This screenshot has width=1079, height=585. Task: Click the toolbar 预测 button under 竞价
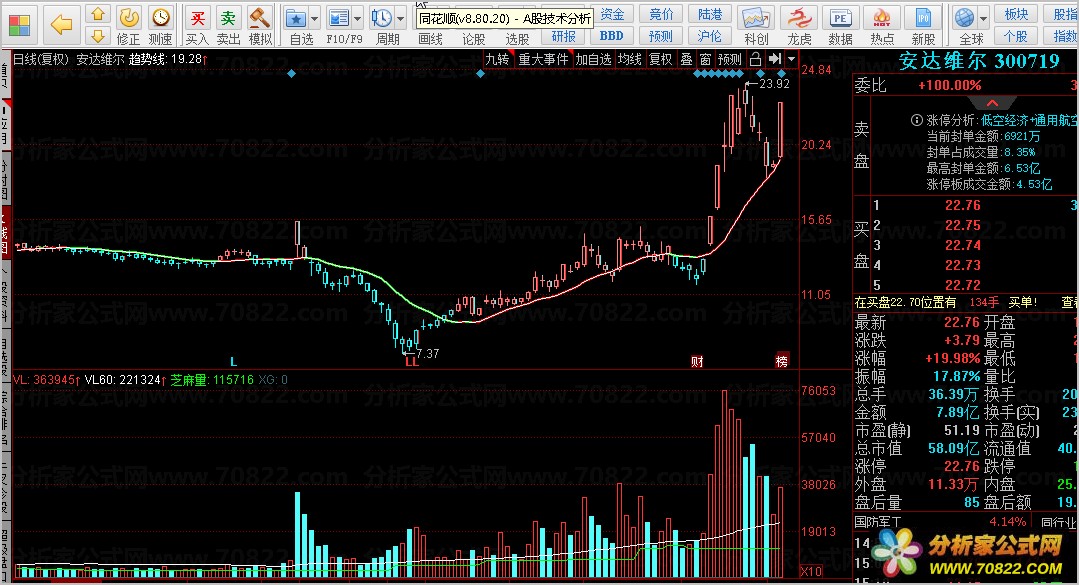pos(661,36)
